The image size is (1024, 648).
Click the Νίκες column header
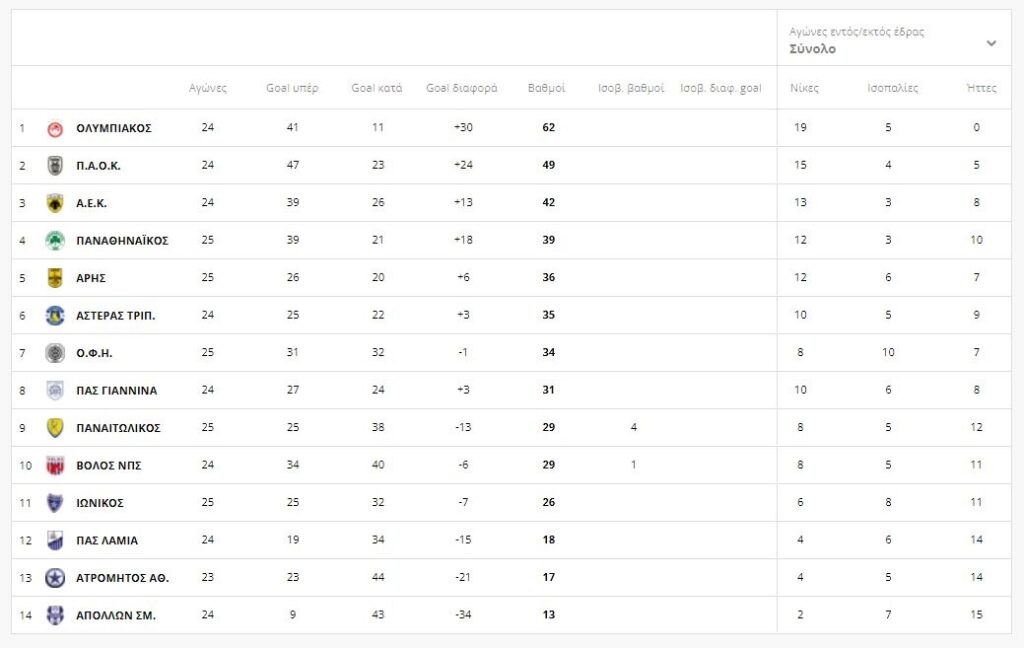tap(804, 88)
